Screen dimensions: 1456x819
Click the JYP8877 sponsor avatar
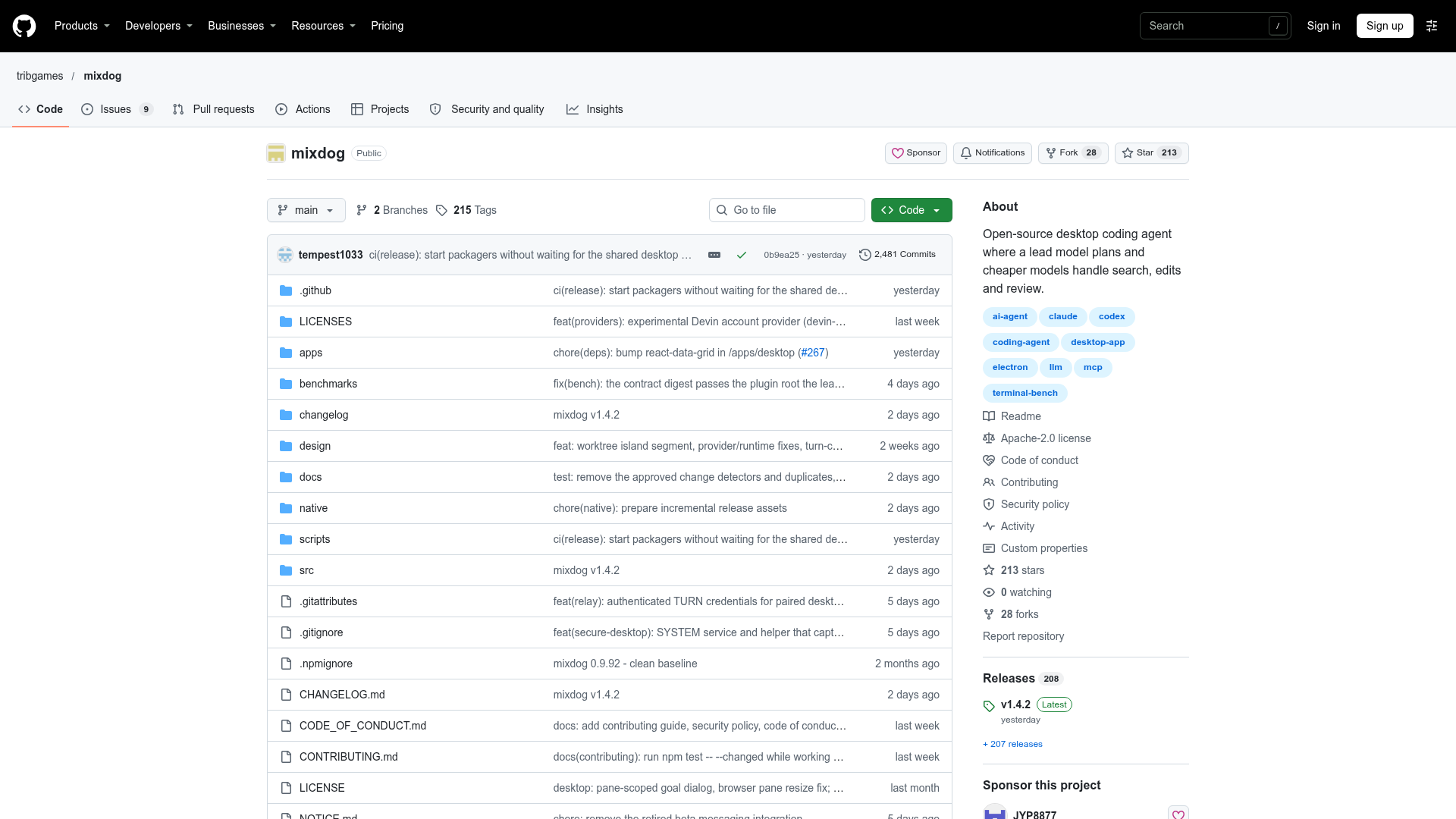coord(995,812)
